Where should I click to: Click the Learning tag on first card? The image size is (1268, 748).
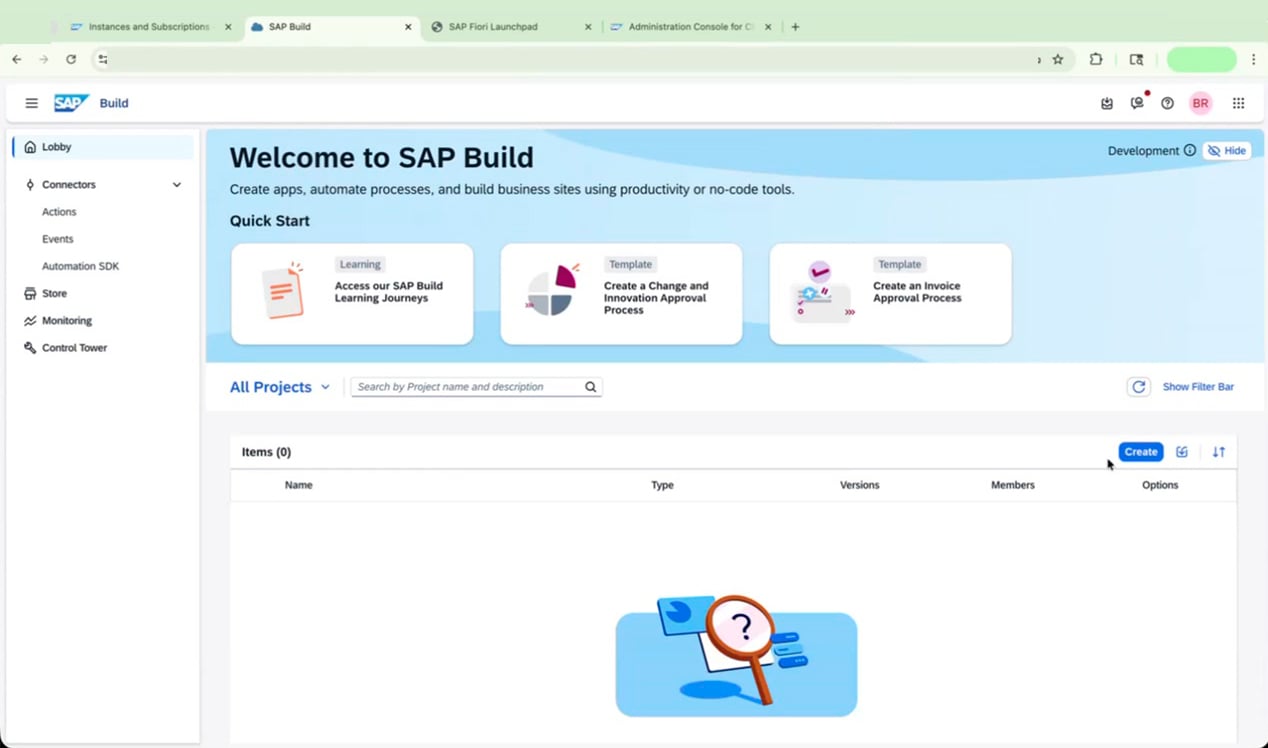coord(360,265)
